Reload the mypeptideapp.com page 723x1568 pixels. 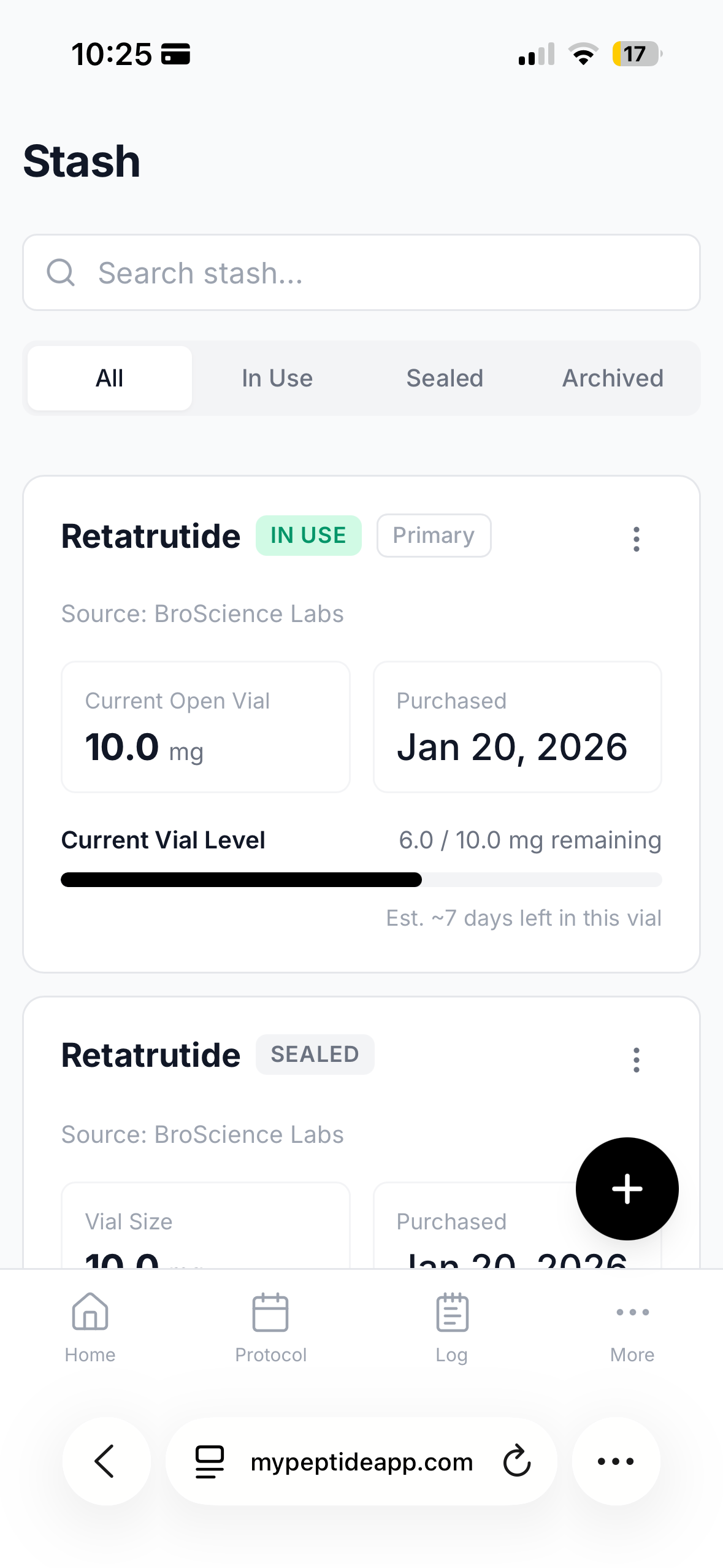pos(517,1461)
